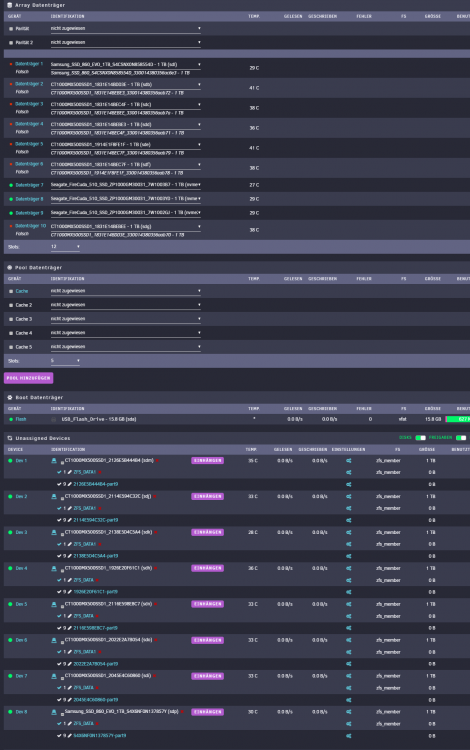This screenshot has width=470, height=750.
Task: Click green status dot of Flash
Action: click(x=11, y=419)
